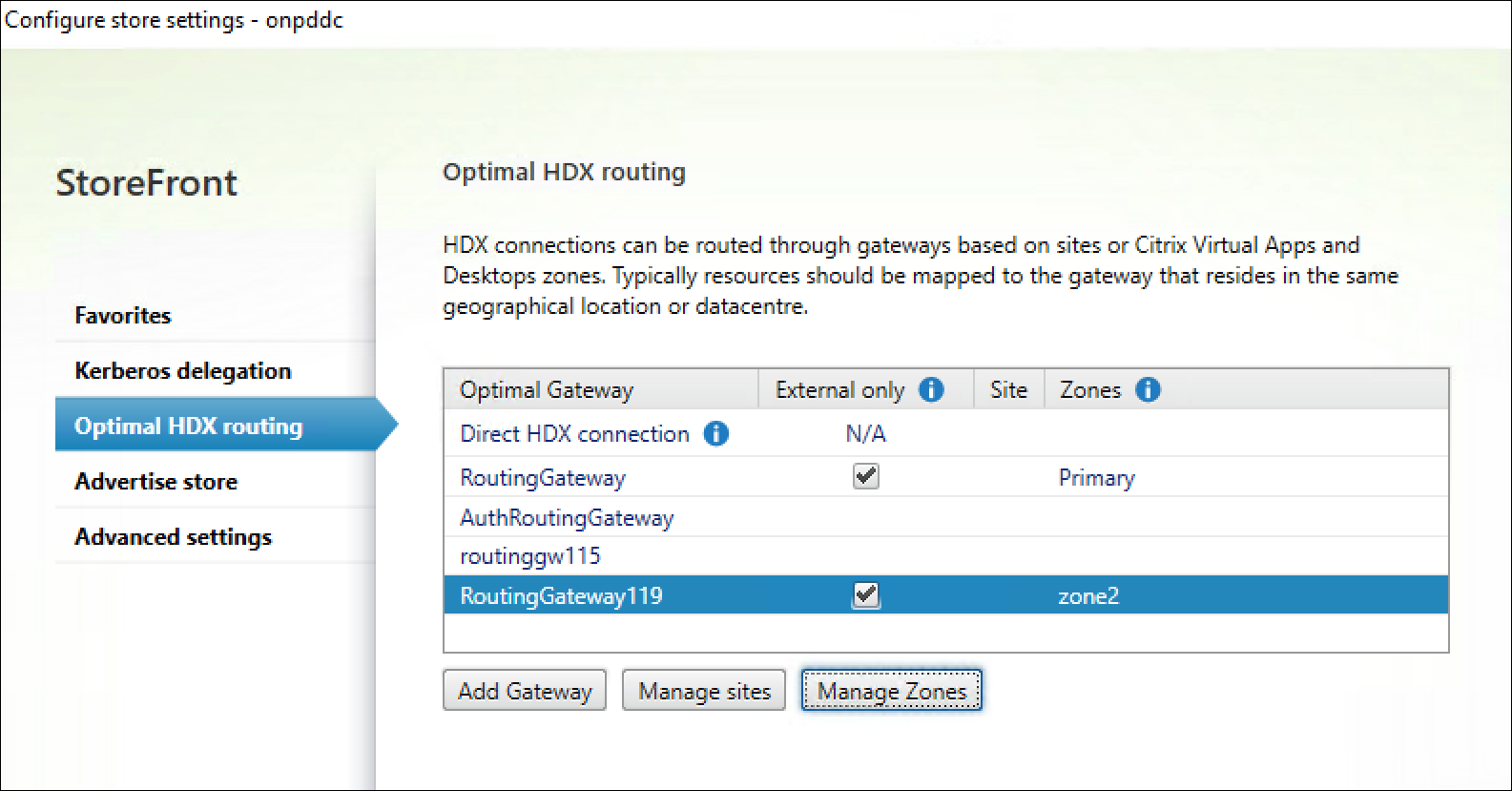
Task: Open the Favorites settings tab
Action: point(123,316)
